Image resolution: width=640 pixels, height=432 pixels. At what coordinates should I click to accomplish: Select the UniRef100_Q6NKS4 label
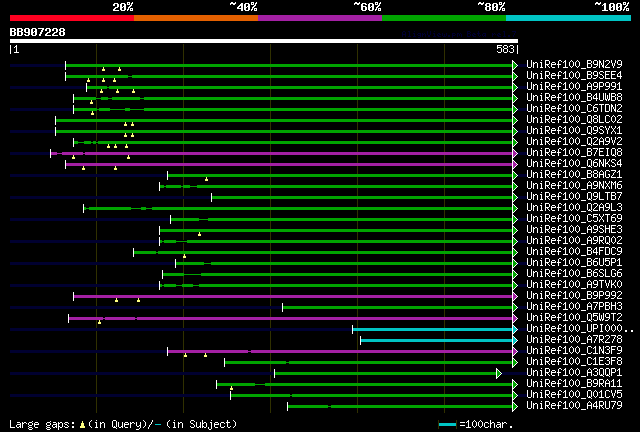[574, 164]
